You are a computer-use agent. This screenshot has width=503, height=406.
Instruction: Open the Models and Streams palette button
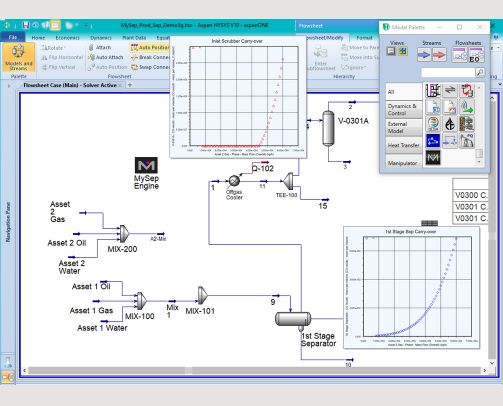(18, 57)
